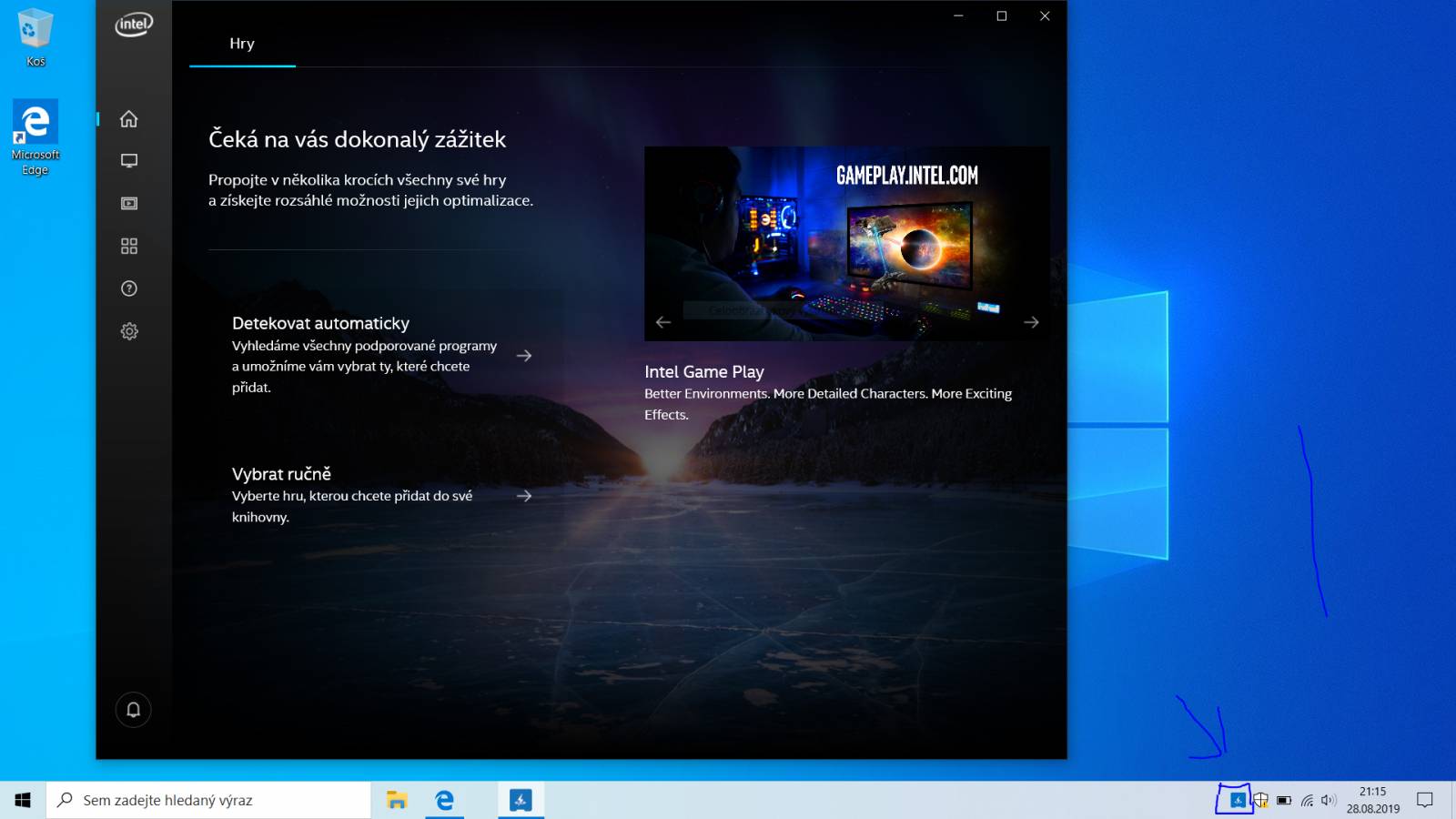This screenshot has width=1456, height=819.
Task: Click arrow next to Vybrat ručně
Action: (x=524, y=496)
